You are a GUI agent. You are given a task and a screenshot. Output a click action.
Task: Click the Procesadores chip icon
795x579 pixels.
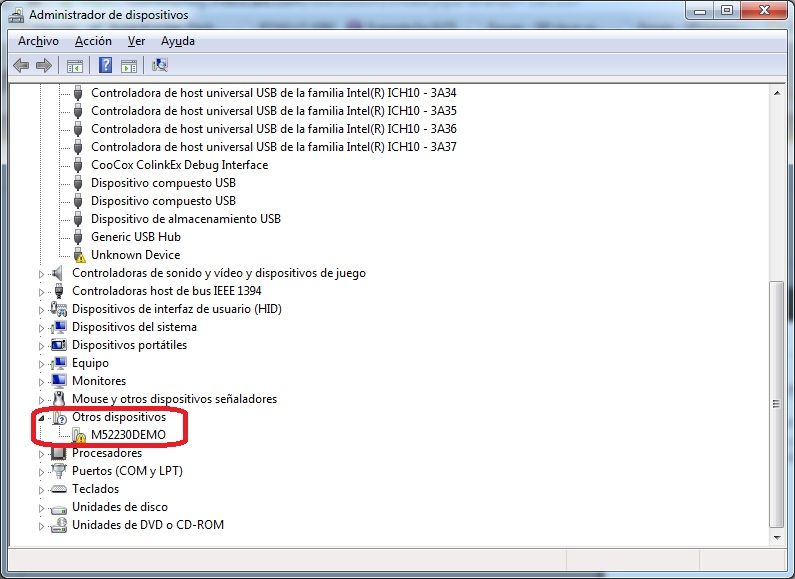click(59, 453)
